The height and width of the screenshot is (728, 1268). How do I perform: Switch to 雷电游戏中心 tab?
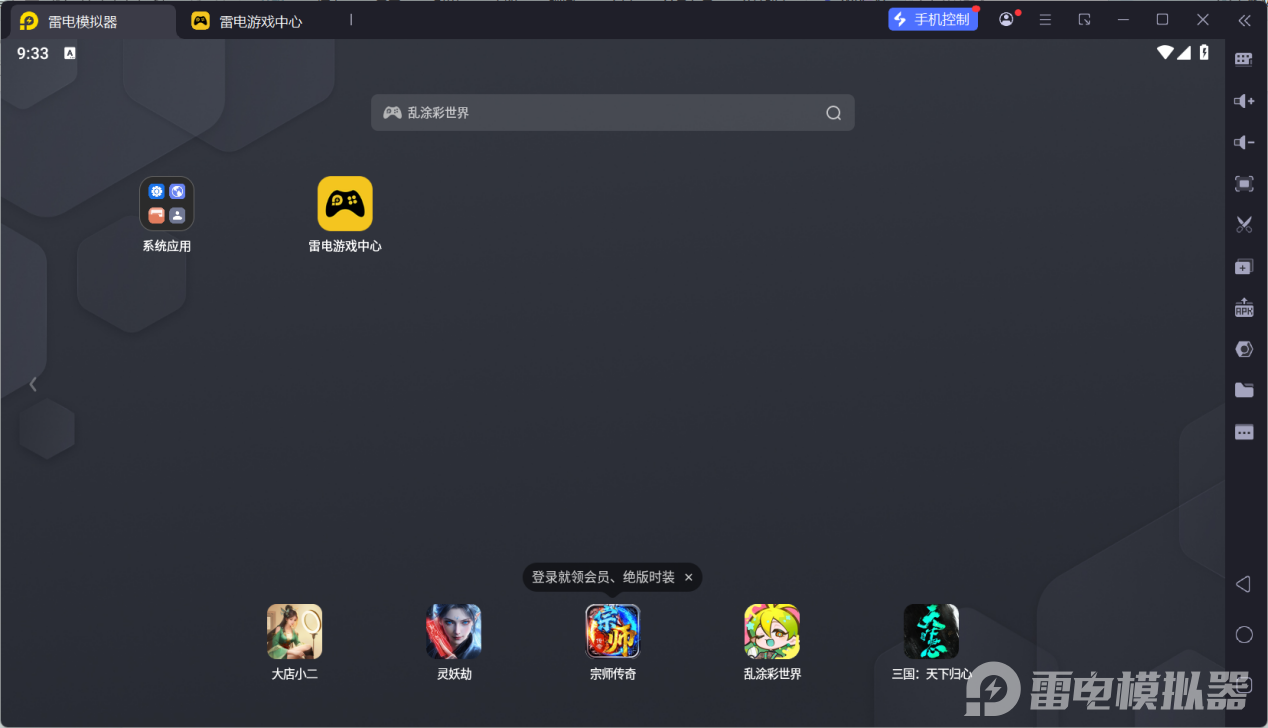tap(248, 21)
